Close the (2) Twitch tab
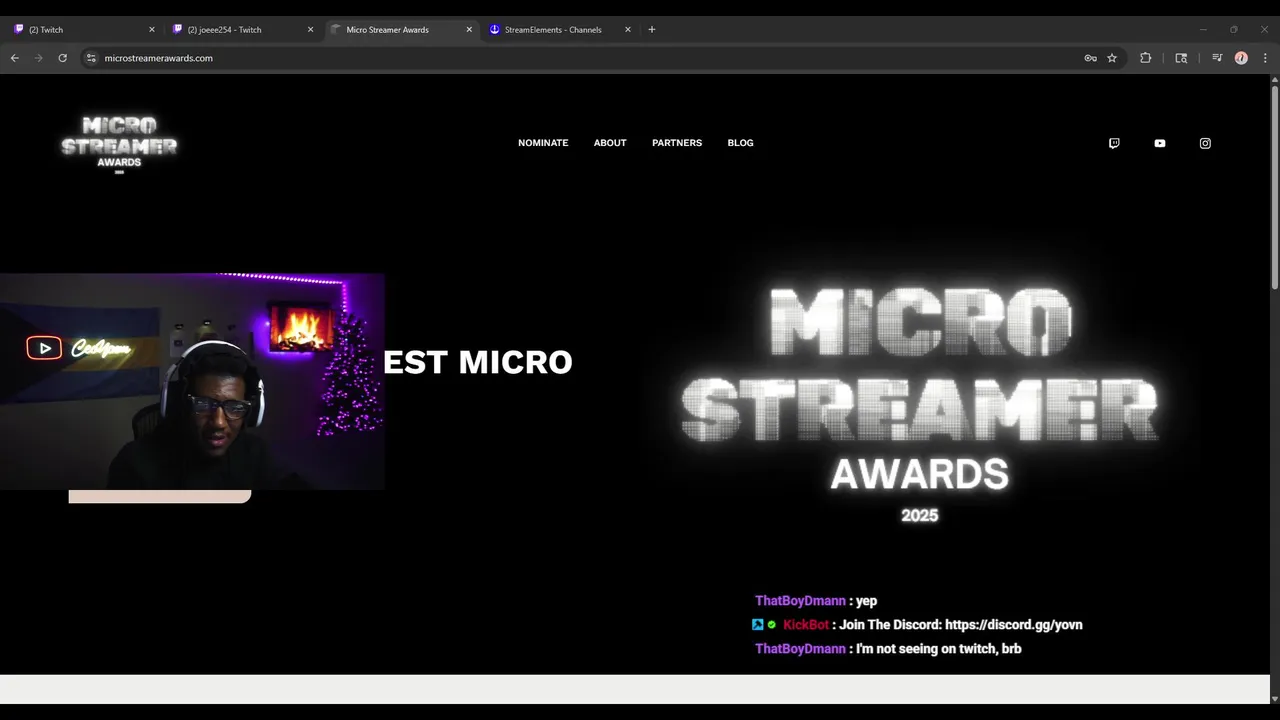 [x=152, y=30]
